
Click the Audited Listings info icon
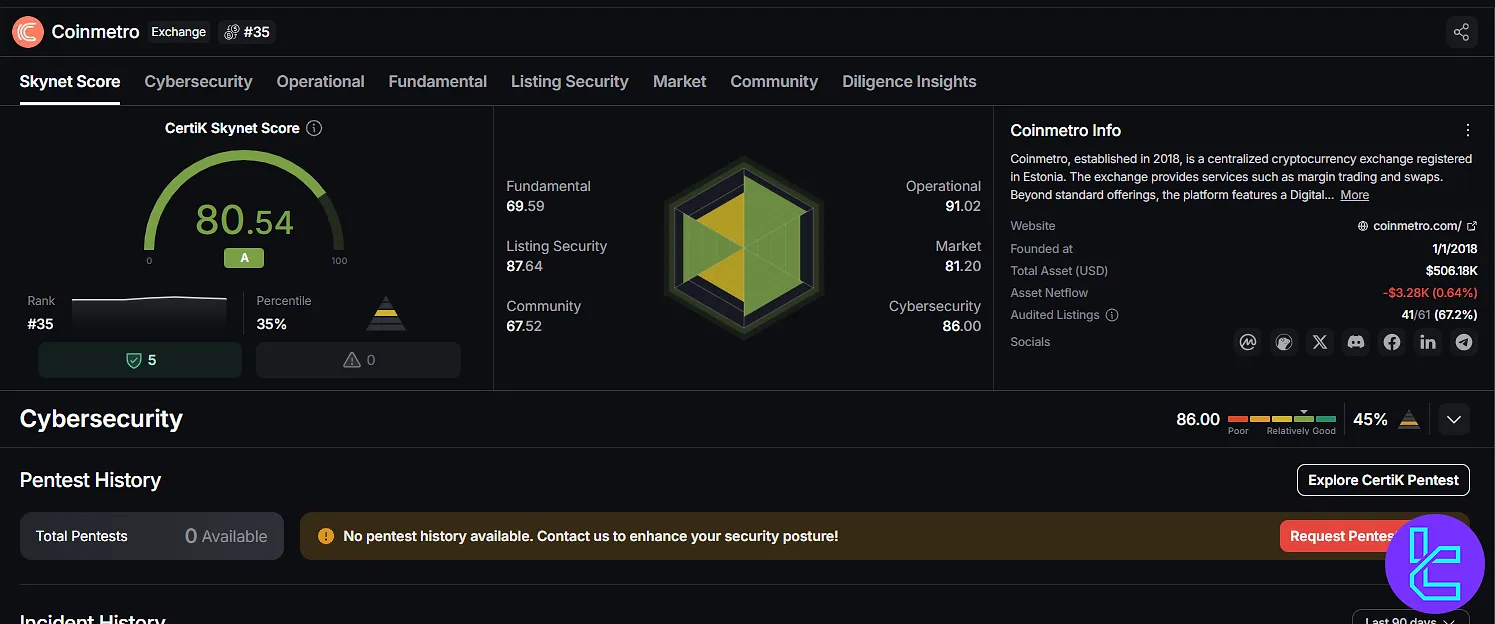(x=1112, y=315)
